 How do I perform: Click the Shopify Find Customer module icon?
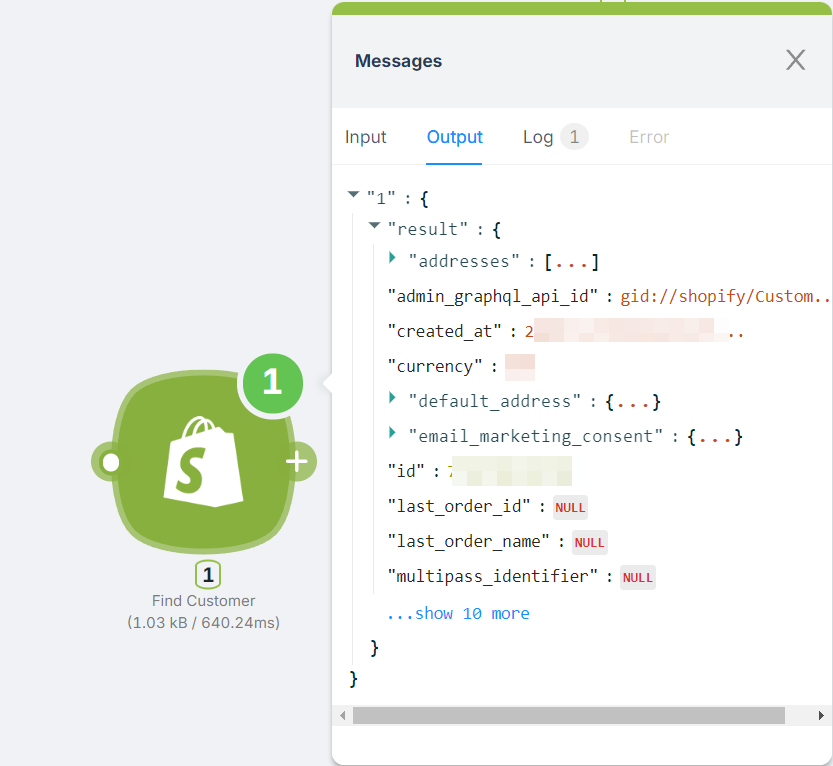[x=203, y=462]
